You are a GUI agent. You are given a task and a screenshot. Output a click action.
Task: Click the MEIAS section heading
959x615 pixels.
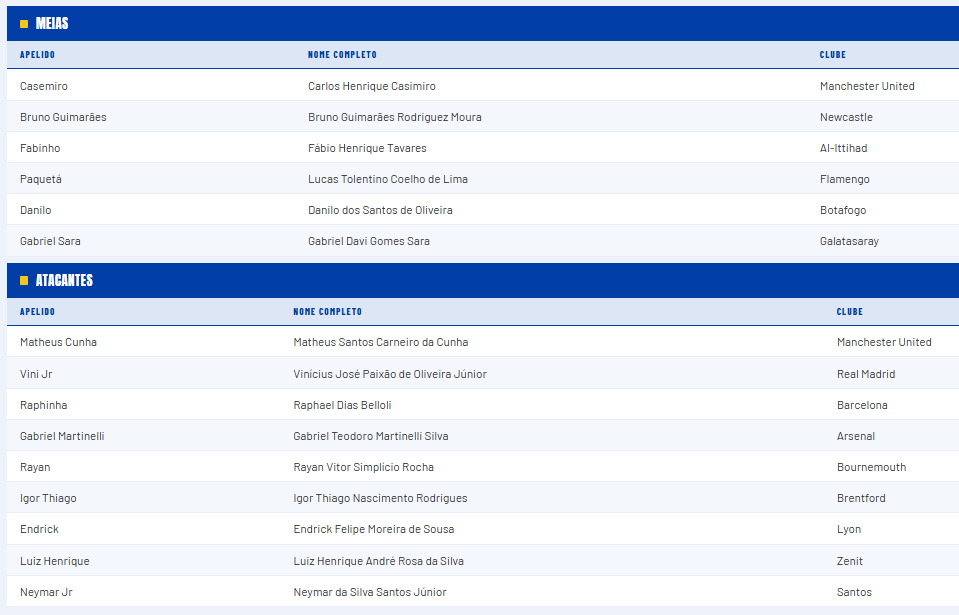[x=52, y=24]
